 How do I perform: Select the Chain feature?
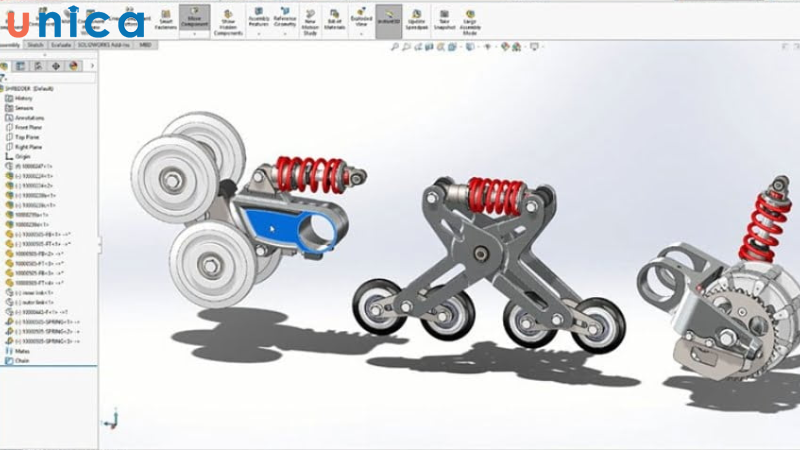point(17,361)
